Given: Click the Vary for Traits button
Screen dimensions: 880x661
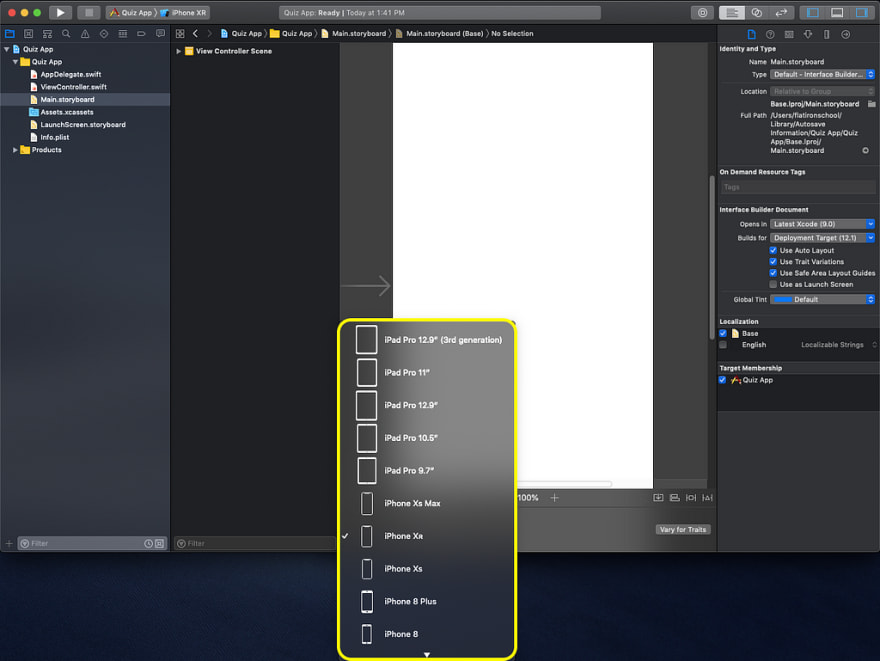Looking at the screenshot, I should point(683,530).
